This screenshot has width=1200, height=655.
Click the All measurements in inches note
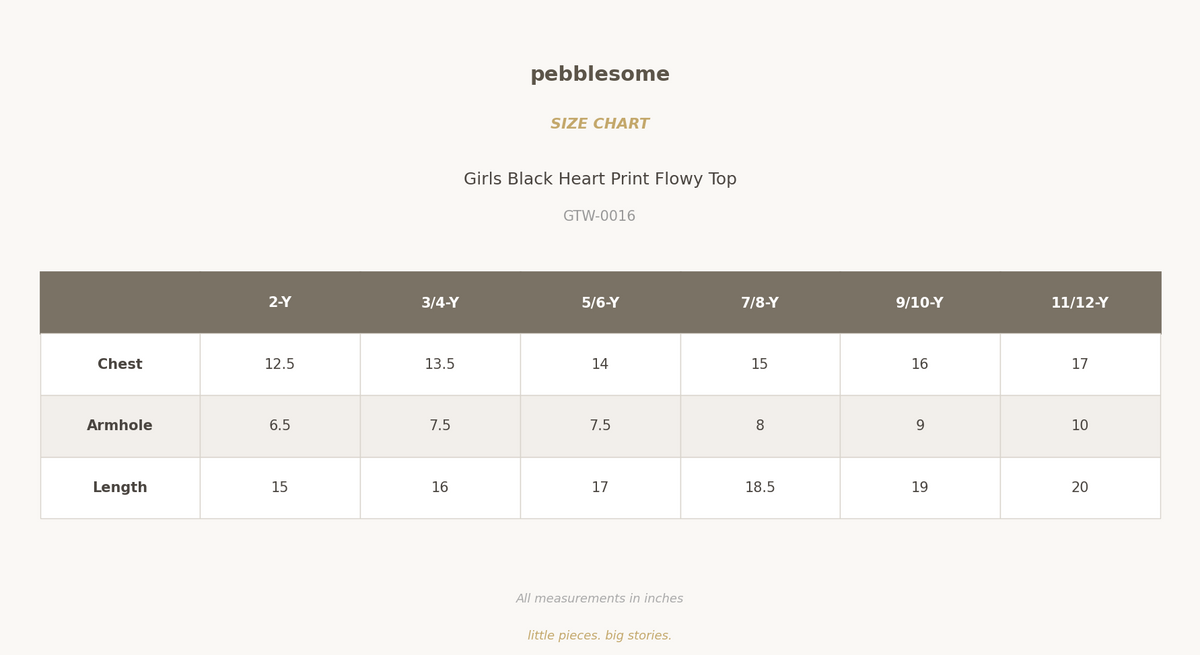click(x=600, y=599)
